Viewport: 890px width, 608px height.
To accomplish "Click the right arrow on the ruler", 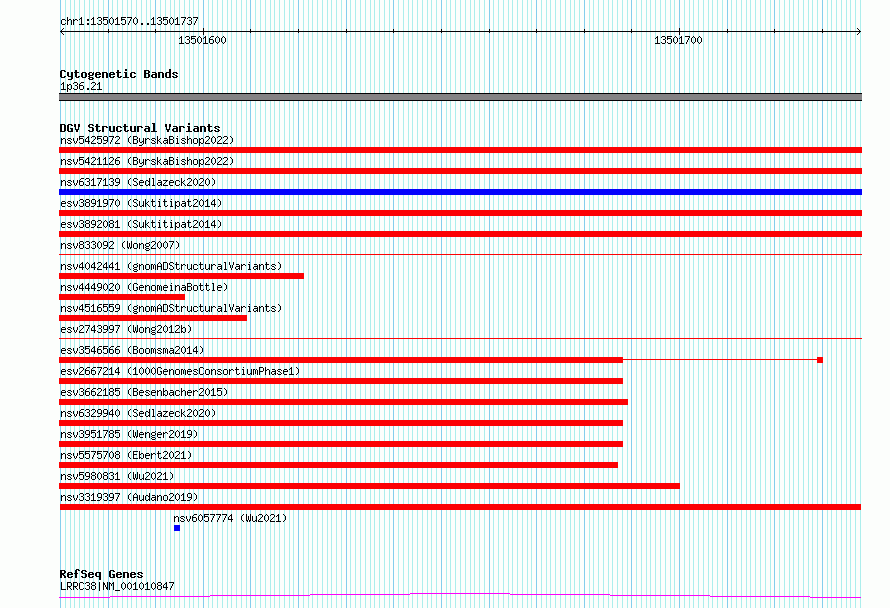I will point(859,32).
